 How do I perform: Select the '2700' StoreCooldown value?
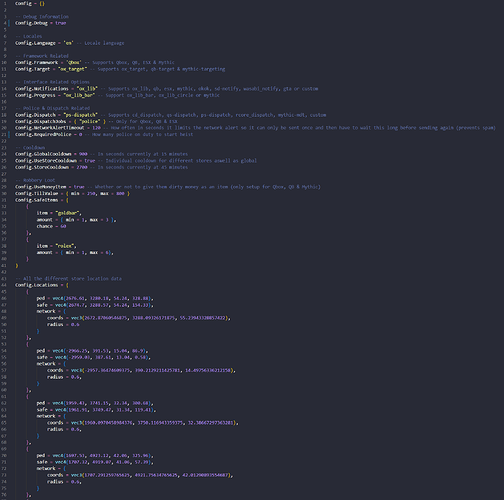82,167
